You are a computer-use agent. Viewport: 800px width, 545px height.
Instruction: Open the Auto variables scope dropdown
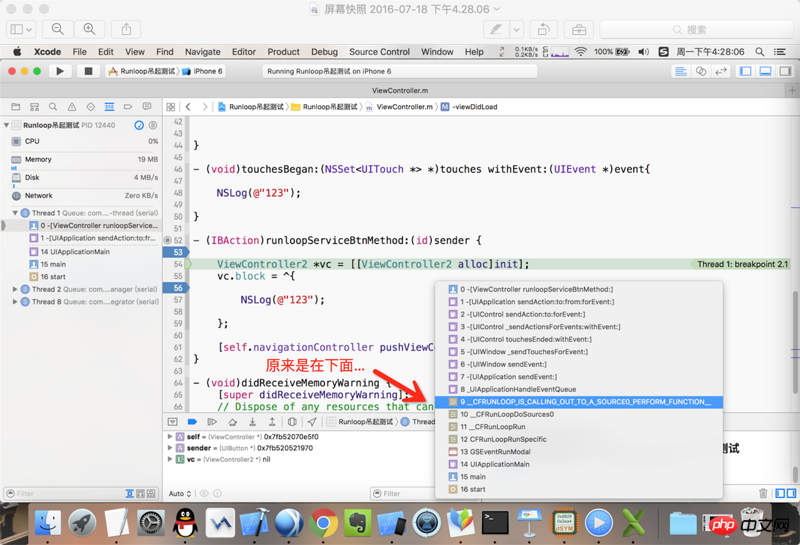(180, 494)
